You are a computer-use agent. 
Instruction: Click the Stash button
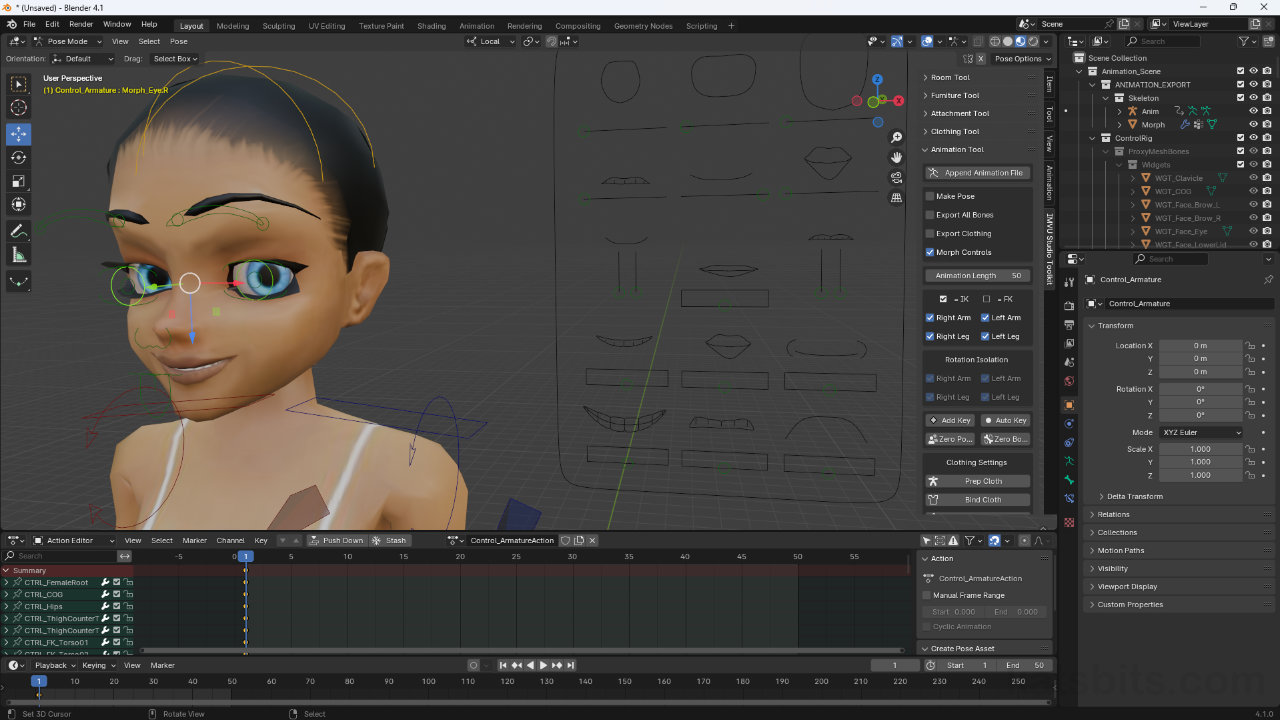pos(389,540)
